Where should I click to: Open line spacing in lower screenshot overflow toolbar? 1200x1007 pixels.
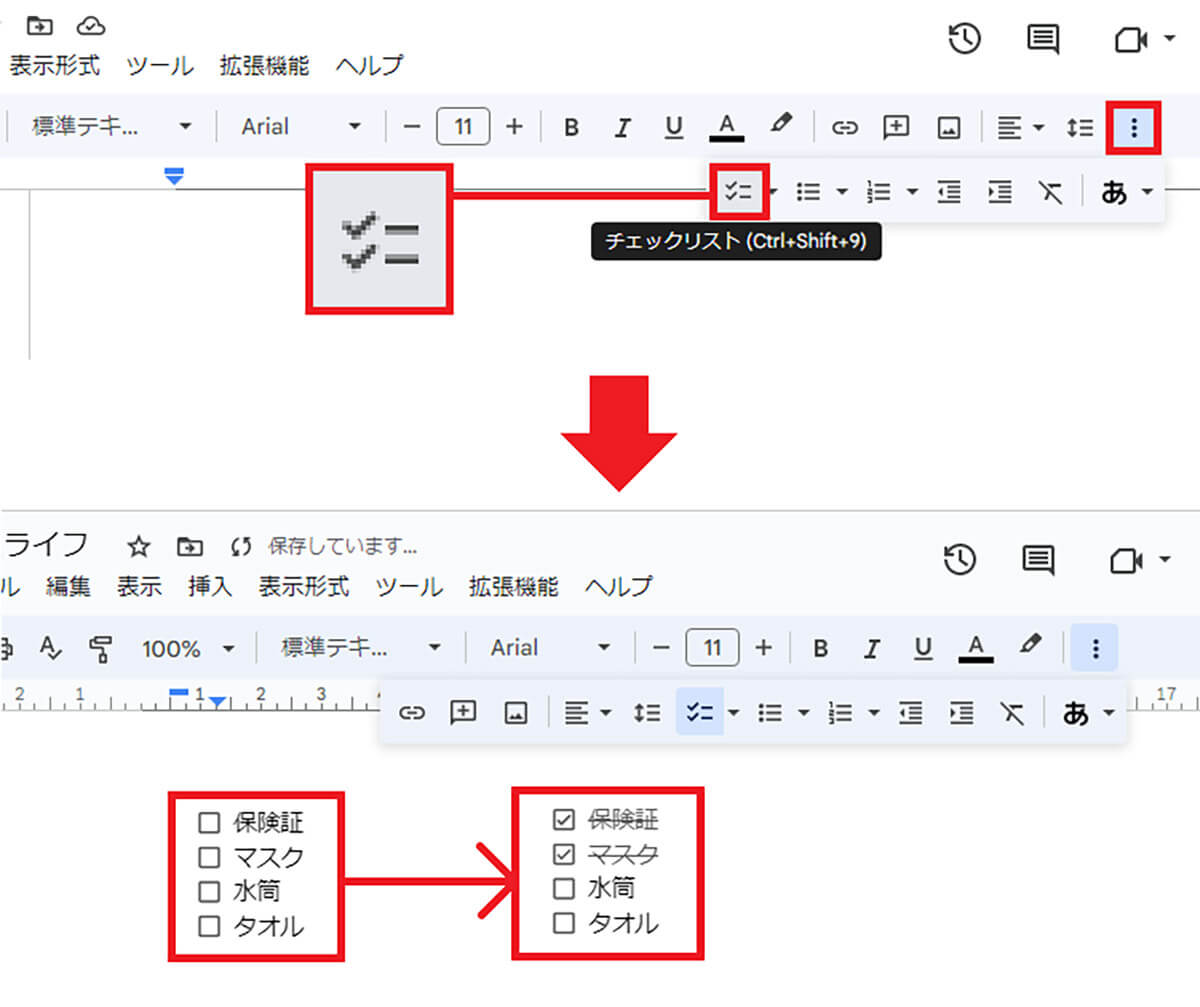point(647,712)
